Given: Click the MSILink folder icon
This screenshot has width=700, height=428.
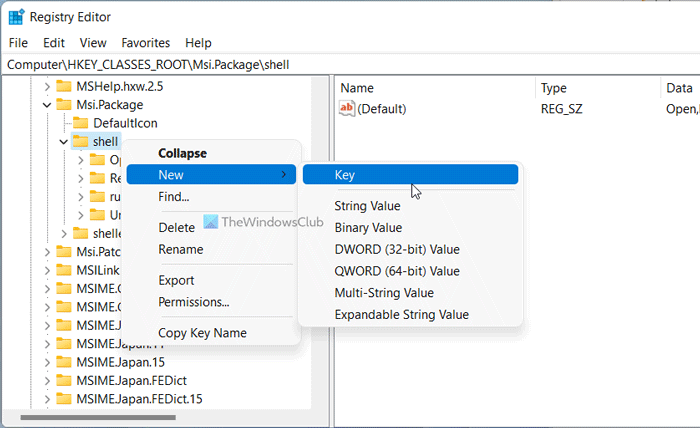Looking at the screenshot, I should pyautogui.click(x=64, y=270).
